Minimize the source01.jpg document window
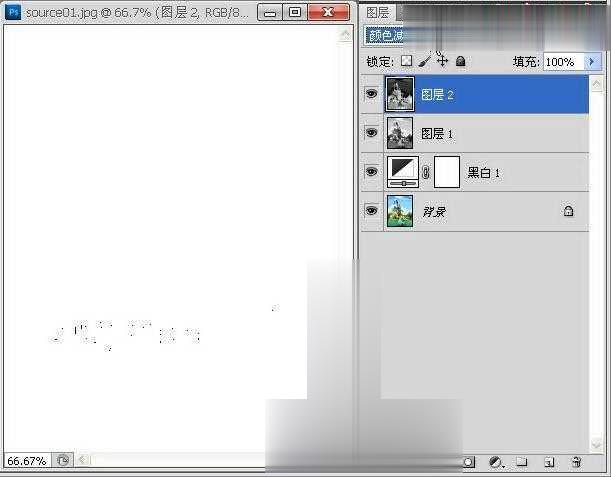The image size is (611, 477). tap(270, 12)
